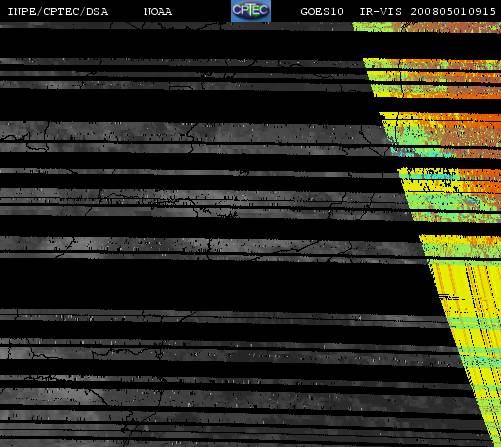Click the letters TEC in the CPTEC logo
The image size is (501, 447).
point(257,10)
